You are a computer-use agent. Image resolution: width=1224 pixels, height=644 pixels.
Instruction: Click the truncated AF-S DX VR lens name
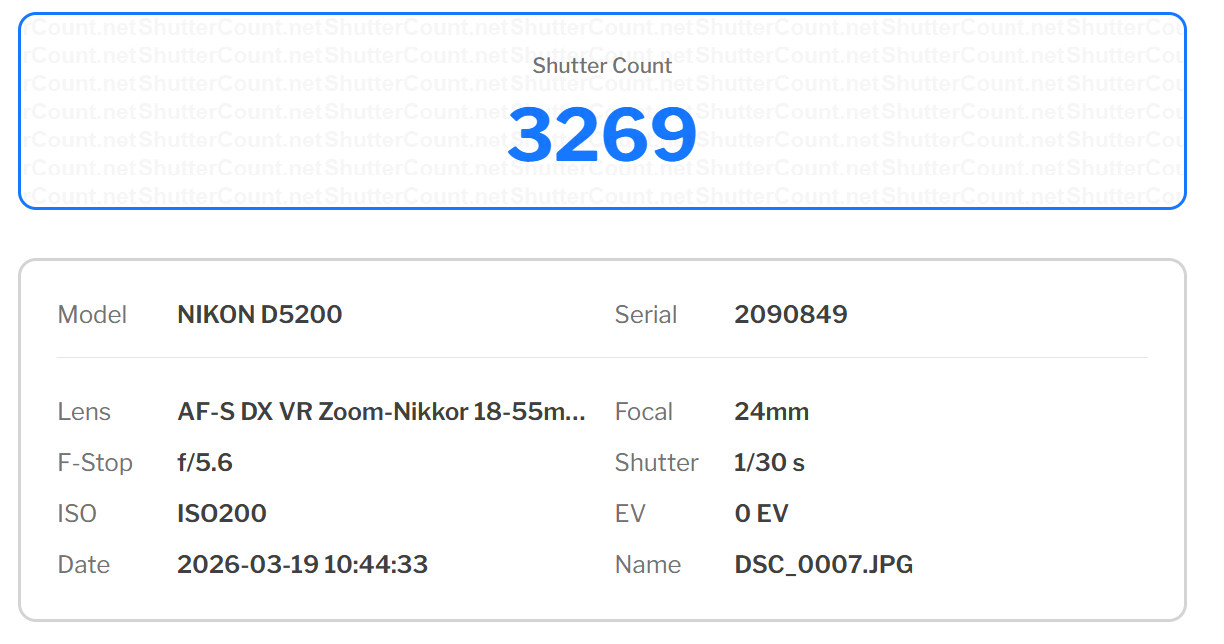(x=381, y=412)
